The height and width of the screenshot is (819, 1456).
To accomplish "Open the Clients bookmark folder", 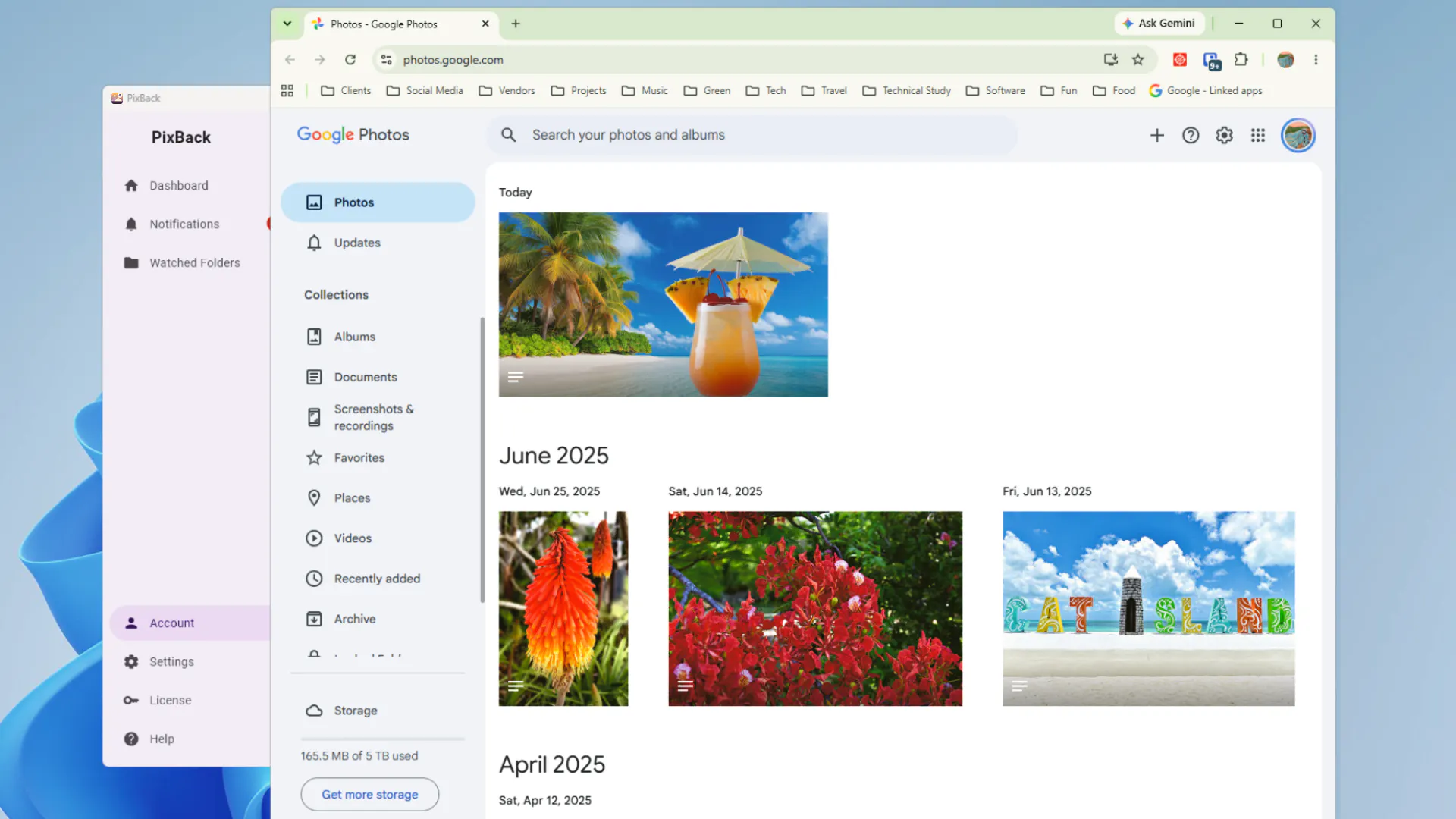I will 346,91.
